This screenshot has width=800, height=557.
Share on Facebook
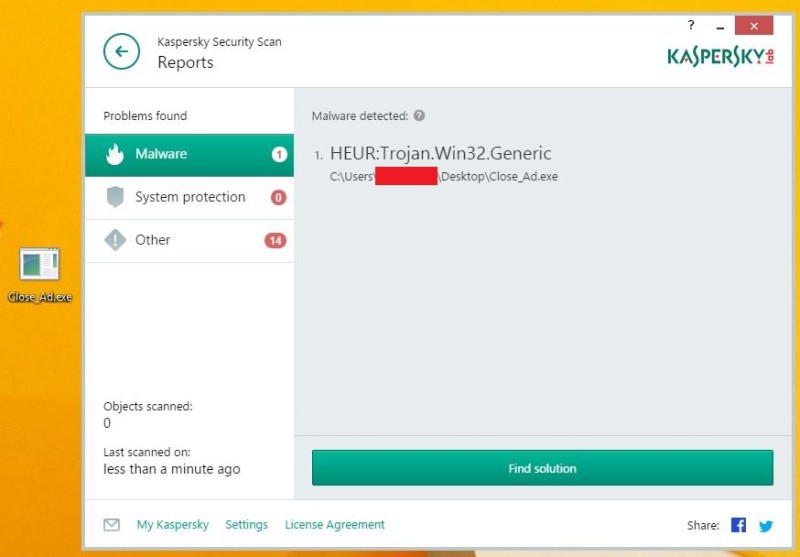click(738, 525)
